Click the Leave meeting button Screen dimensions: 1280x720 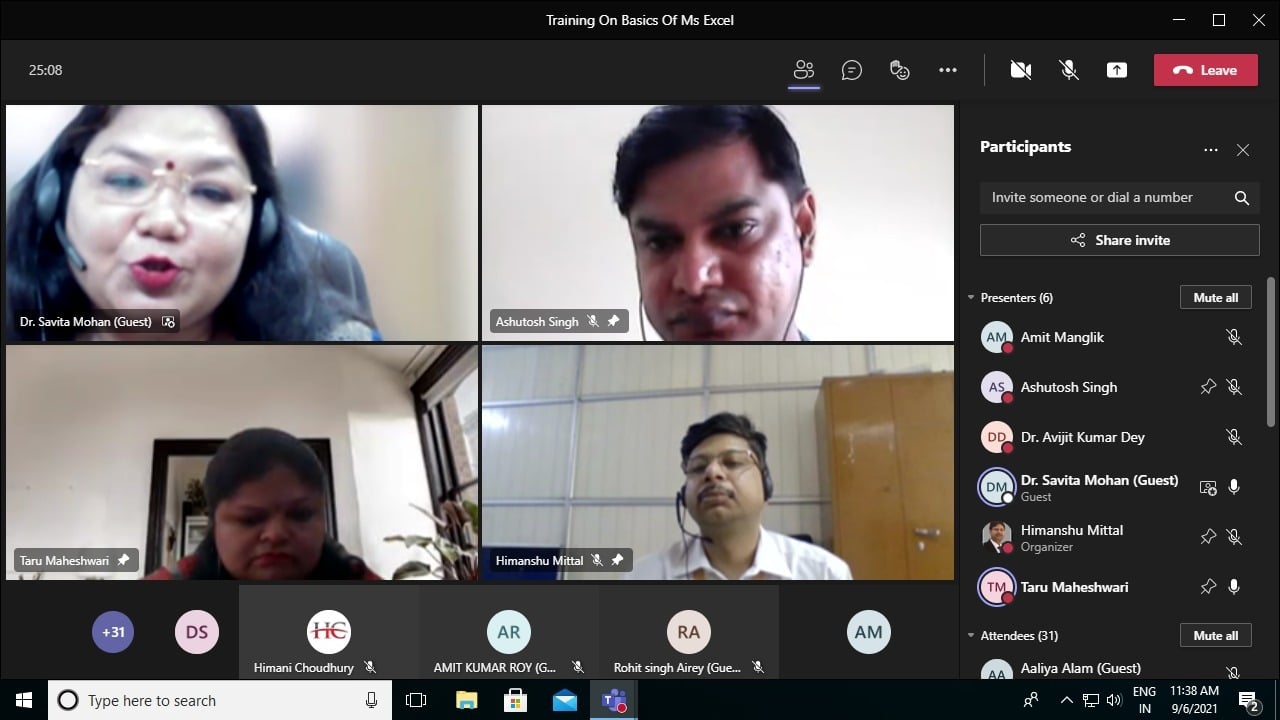point(1205,70)
